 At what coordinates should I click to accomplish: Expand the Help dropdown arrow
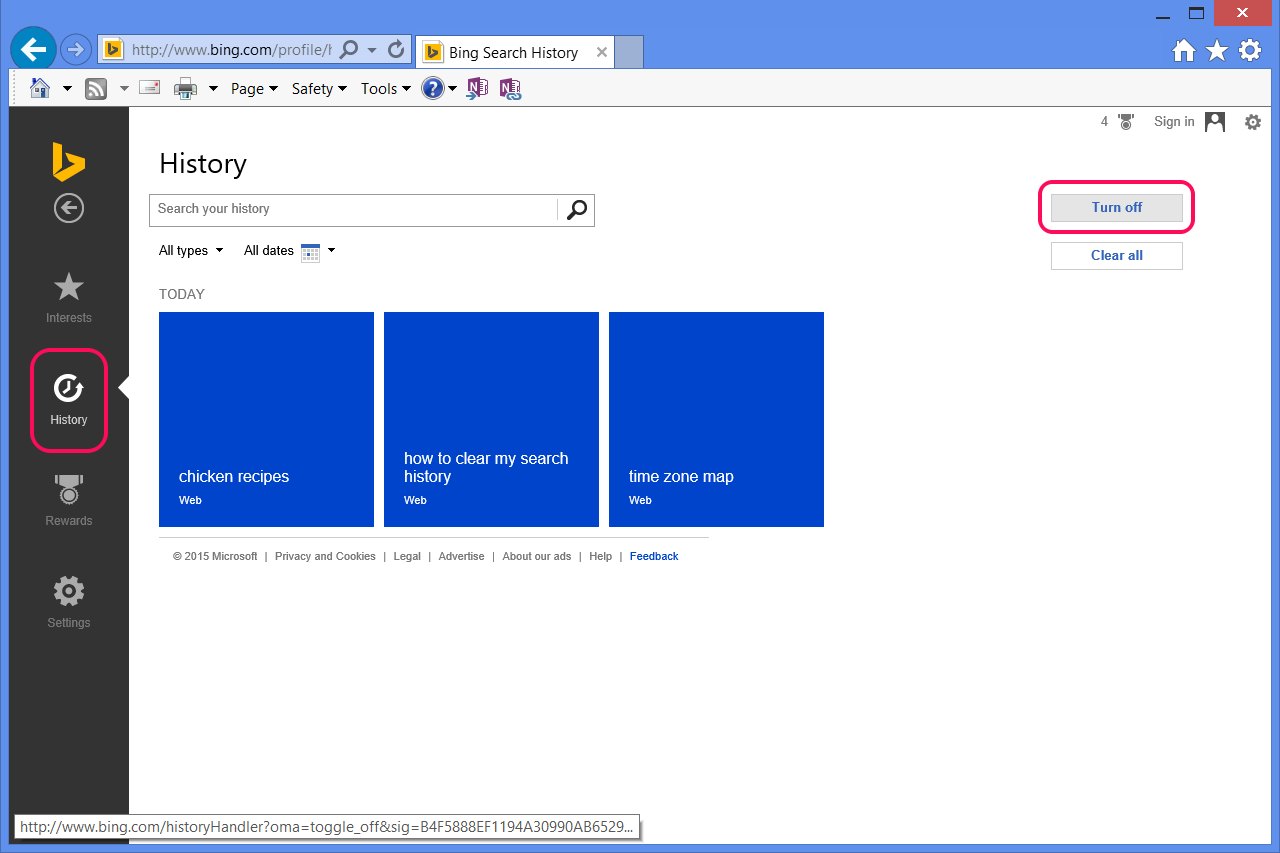[452, 89]
